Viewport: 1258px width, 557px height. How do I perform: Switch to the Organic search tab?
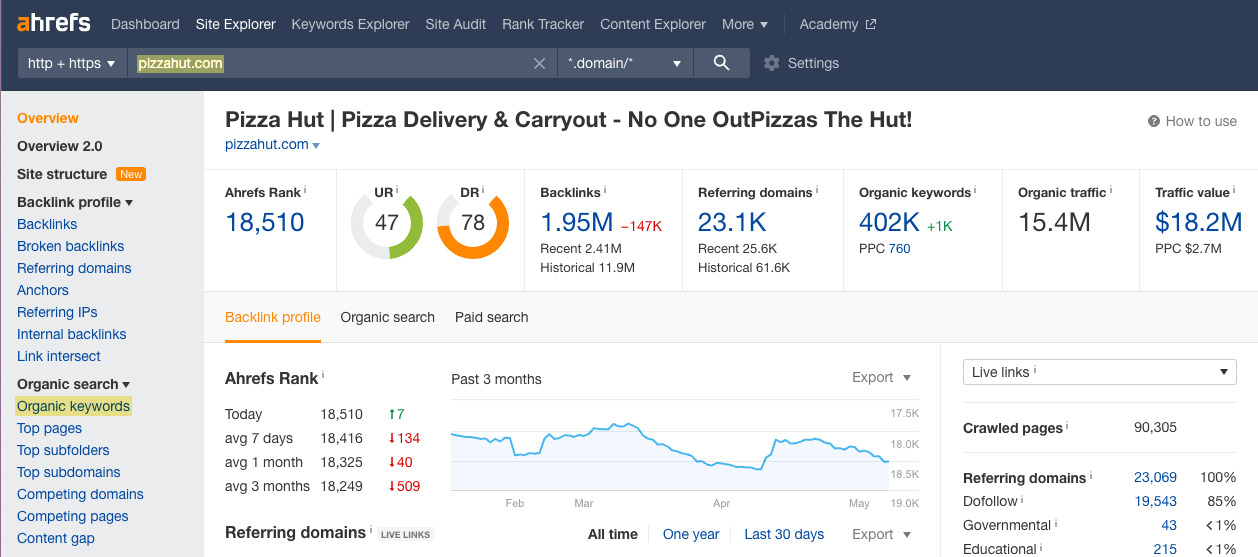click(387, 317)
